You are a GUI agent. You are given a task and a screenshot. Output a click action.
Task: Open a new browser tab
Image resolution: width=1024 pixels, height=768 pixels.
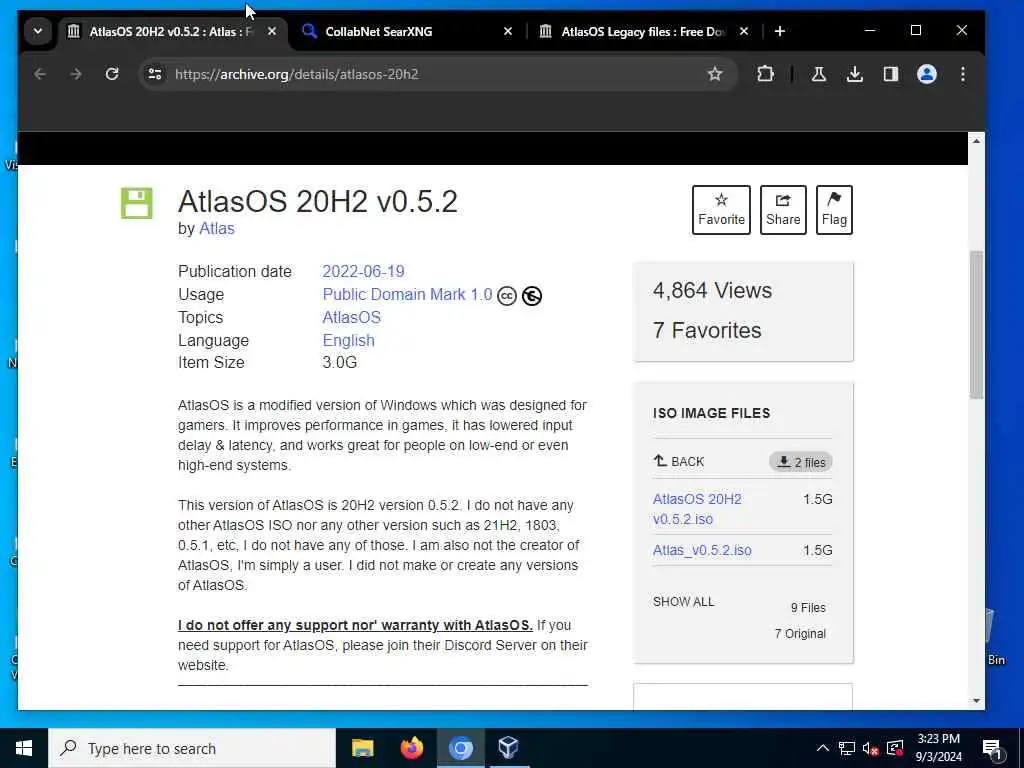(779, 31)
